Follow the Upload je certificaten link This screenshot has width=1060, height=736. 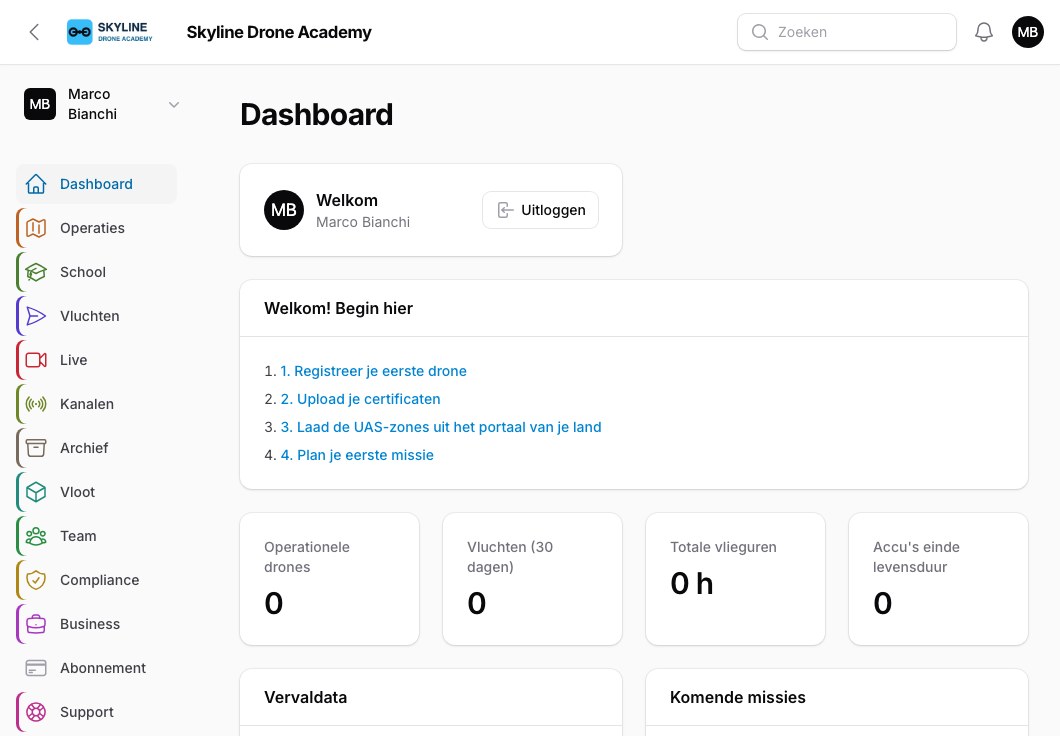pyautogui.click(x=360, y=399)
